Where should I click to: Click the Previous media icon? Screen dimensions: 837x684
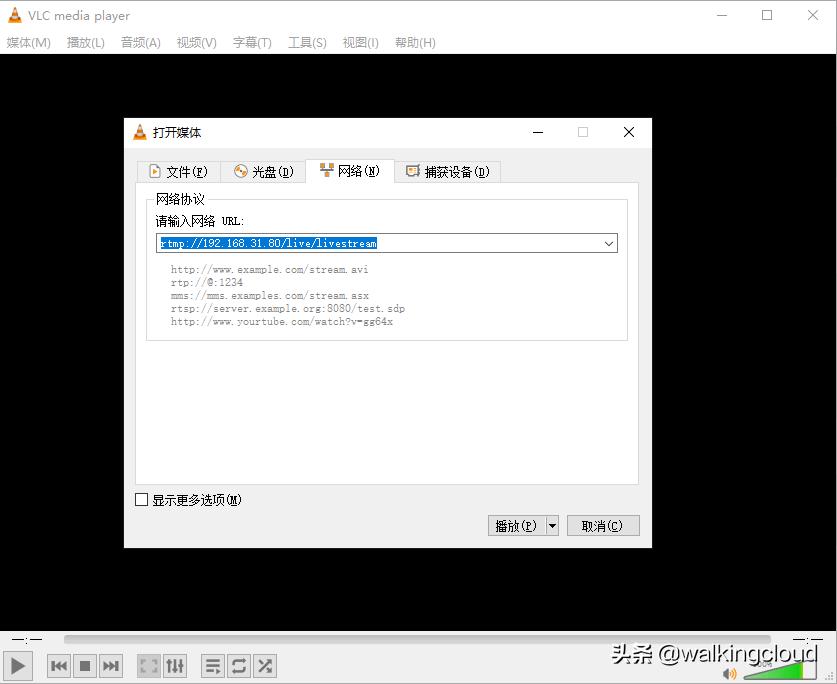(x=58, y=665)
